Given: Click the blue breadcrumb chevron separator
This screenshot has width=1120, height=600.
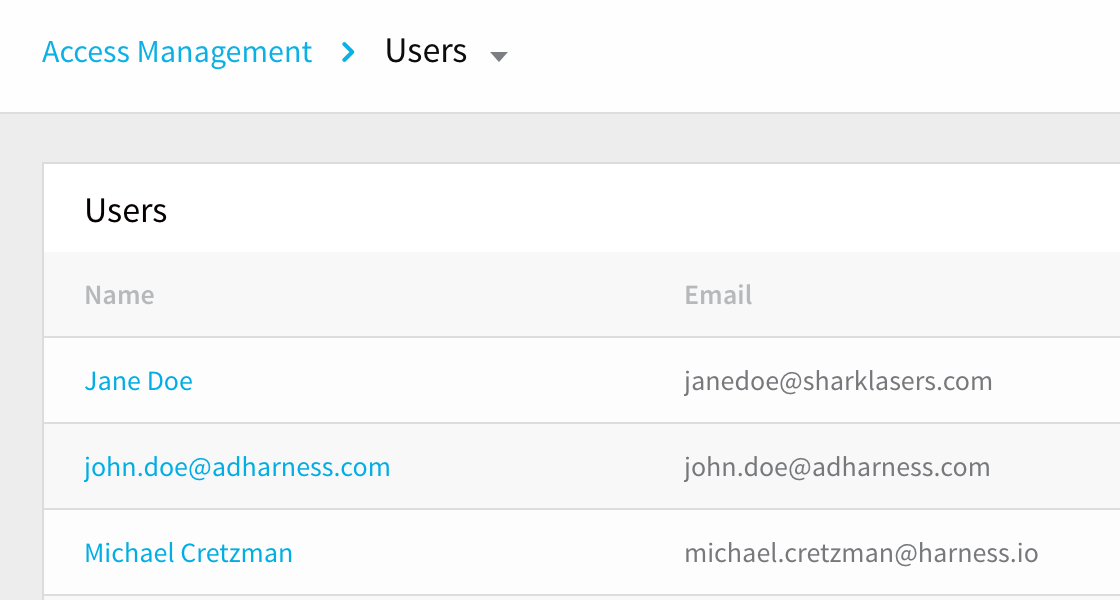Looking at the screenshot, I should click(x=349, y=52).
